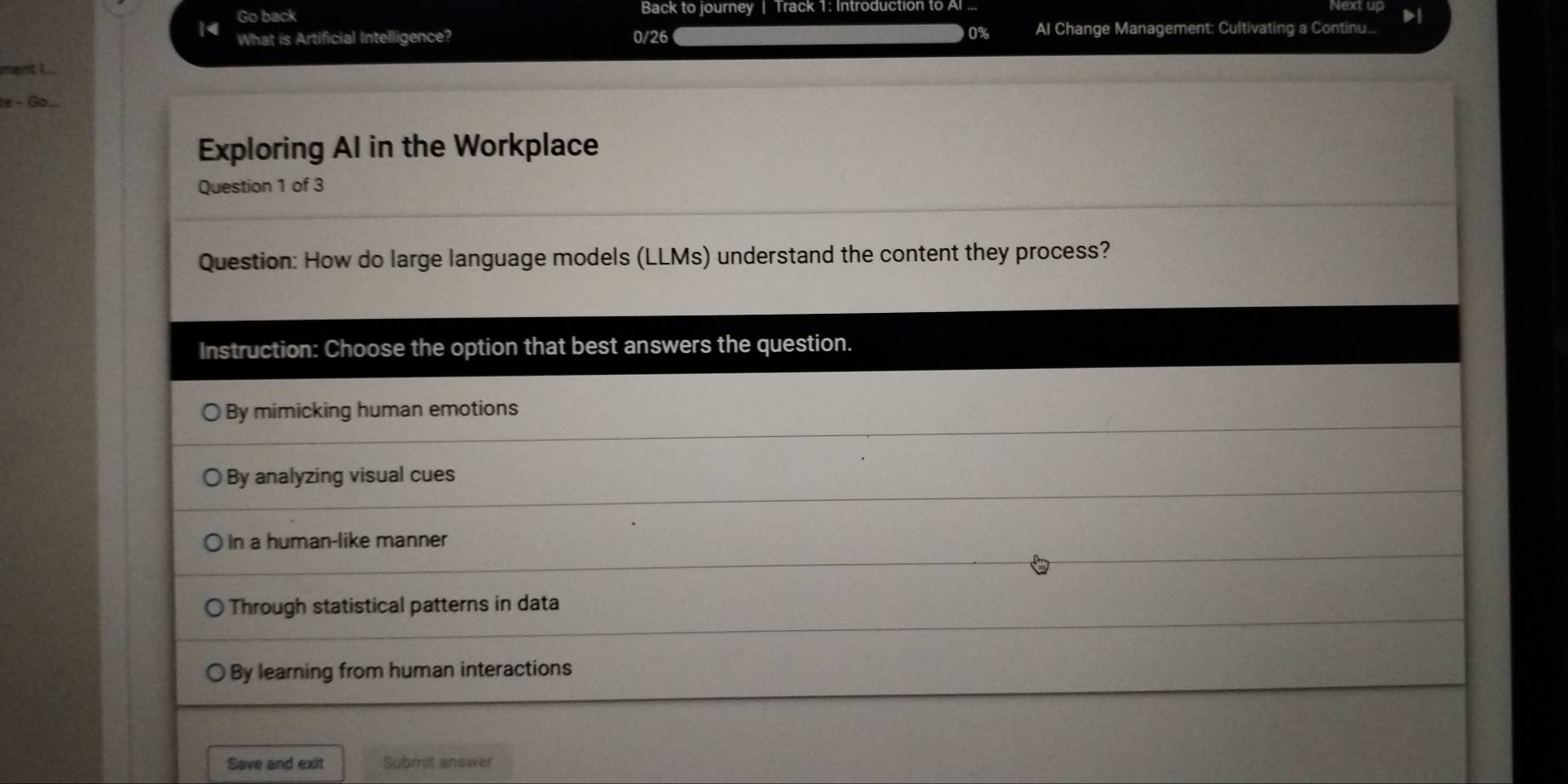
Task: Select "Through statistical patterns in data"
Action: (215, 607)
